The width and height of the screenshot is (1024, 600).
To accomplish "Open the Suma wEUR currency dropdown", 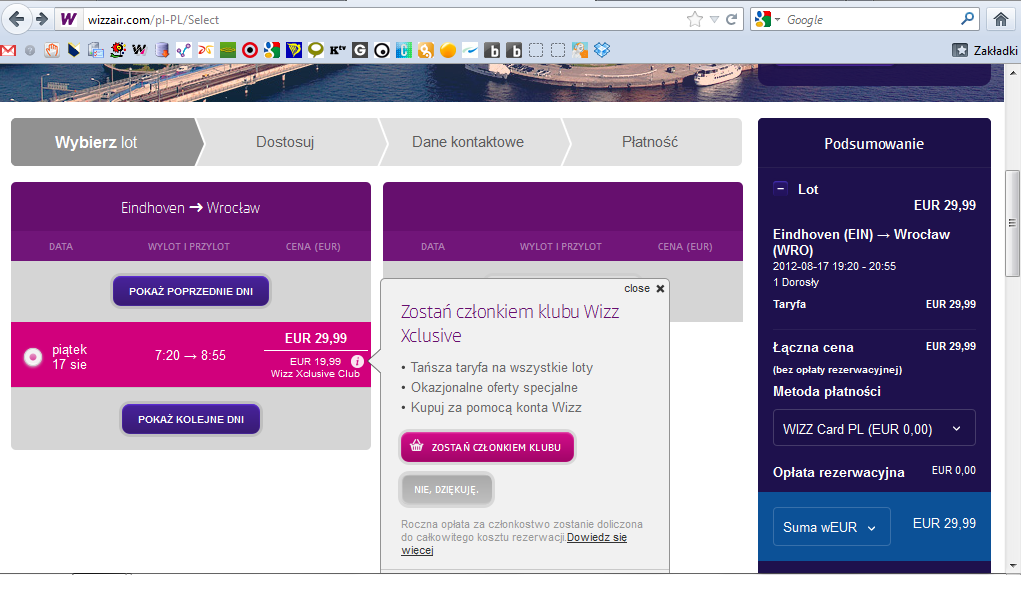I will pyautogui.click(x=831, y=527).
